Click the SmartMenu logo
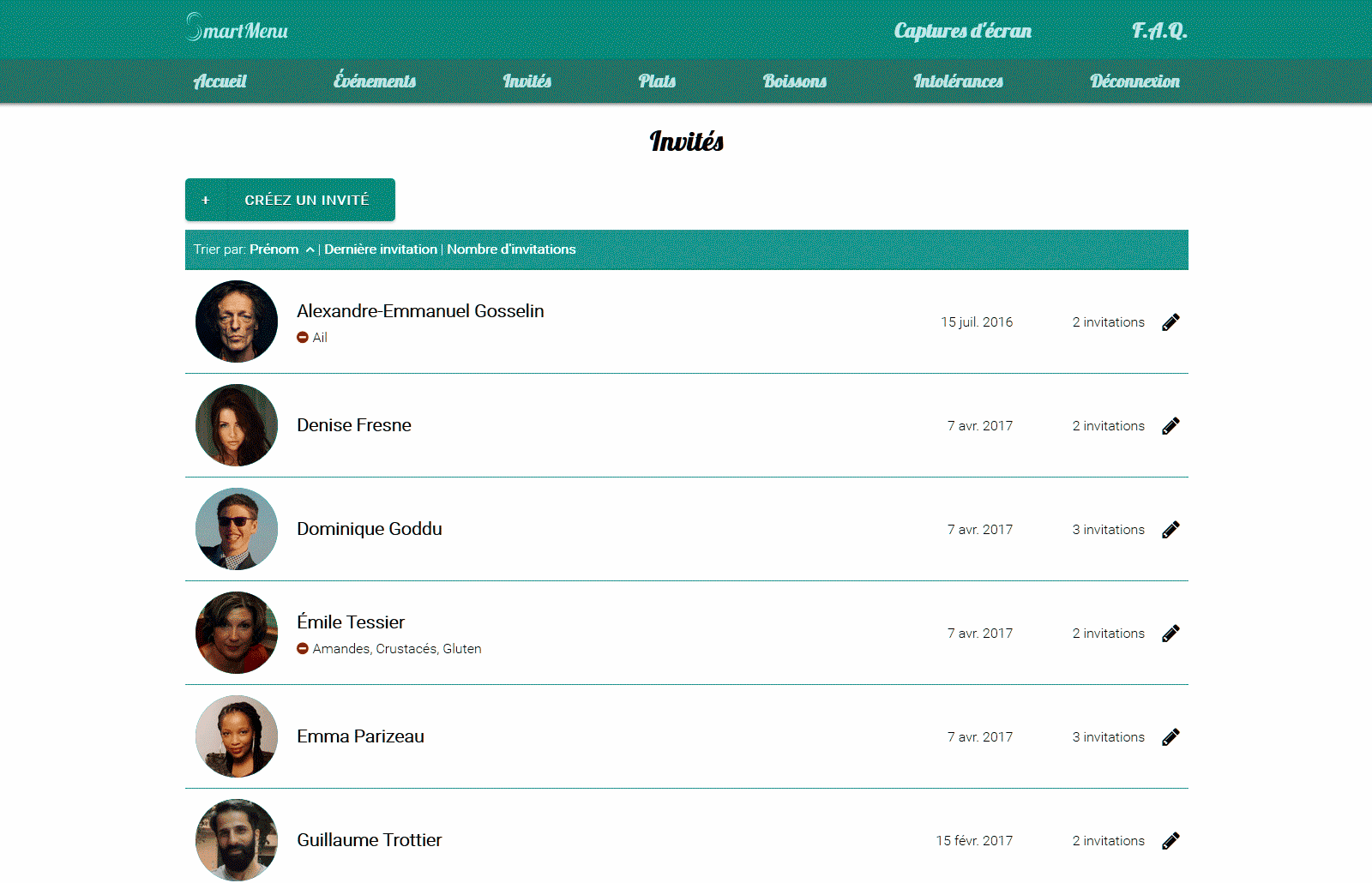 [237, 29]
